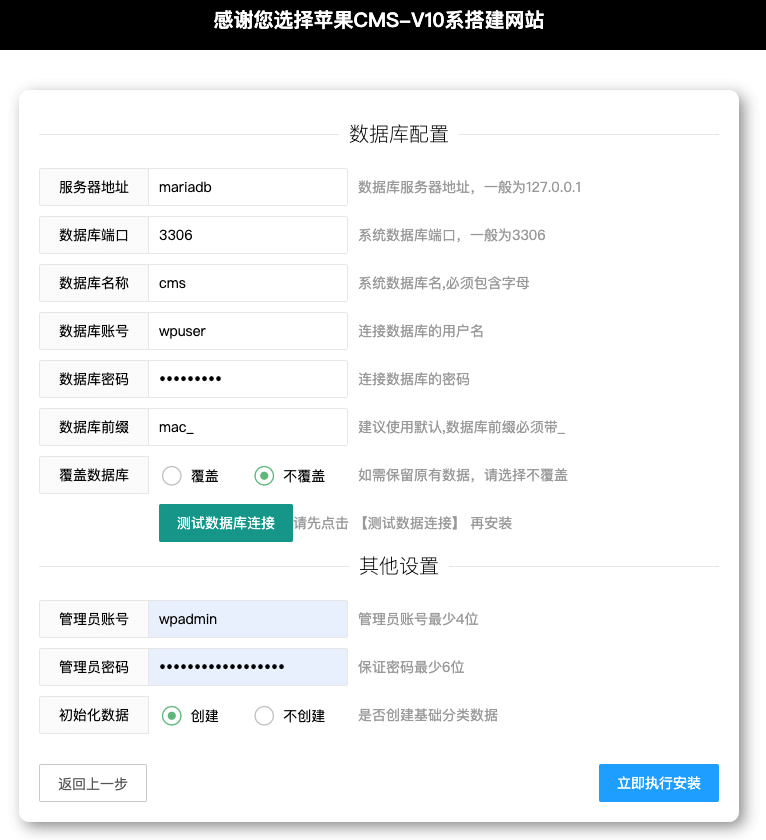The image size is (766, 840).
Task: Focus the 数据库密码 password field
Action: click(x=247, y=379)
